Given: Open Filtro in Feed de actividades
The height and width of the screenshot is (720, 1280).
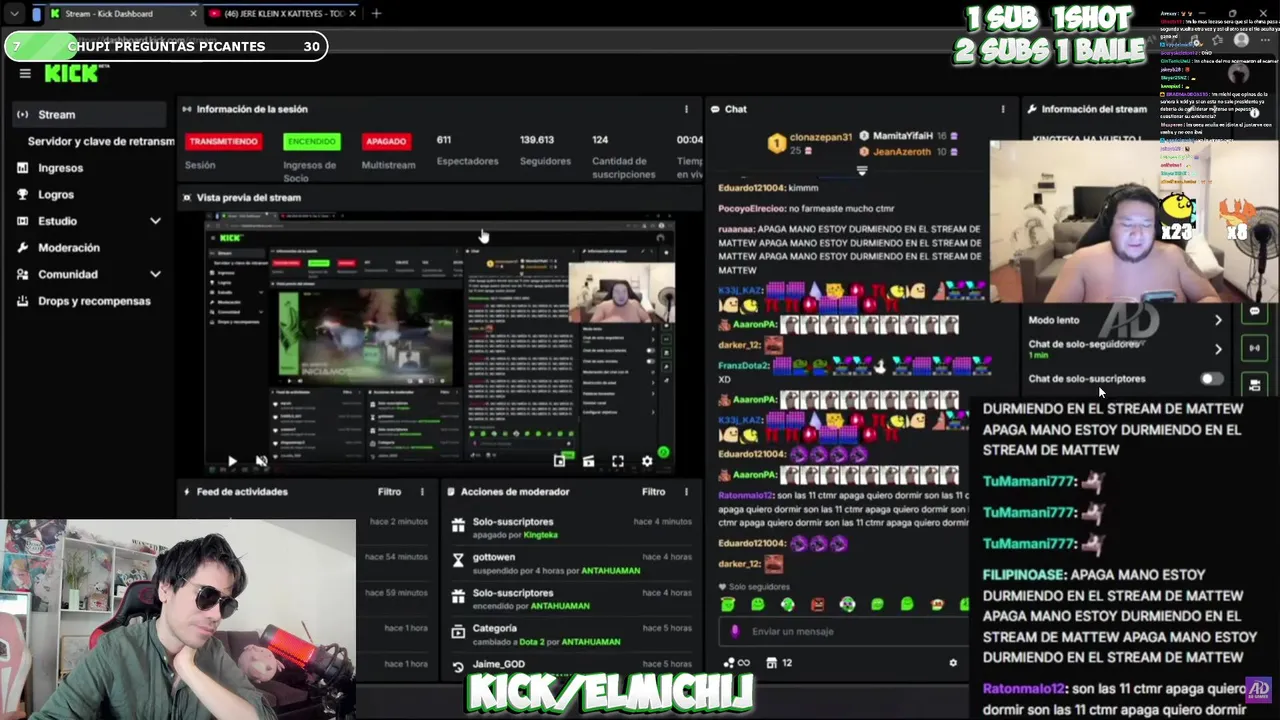Looking at the screenshot, I should 389,491.
